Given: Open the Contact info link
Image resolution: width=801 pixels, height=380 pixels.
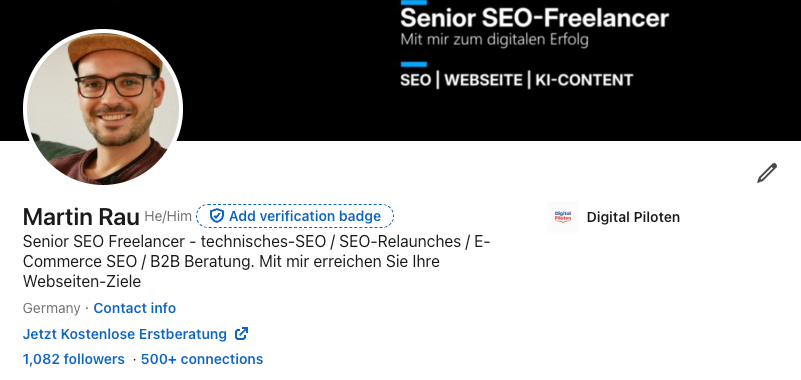Looking at the screenshot, I should tap(135, 308).
